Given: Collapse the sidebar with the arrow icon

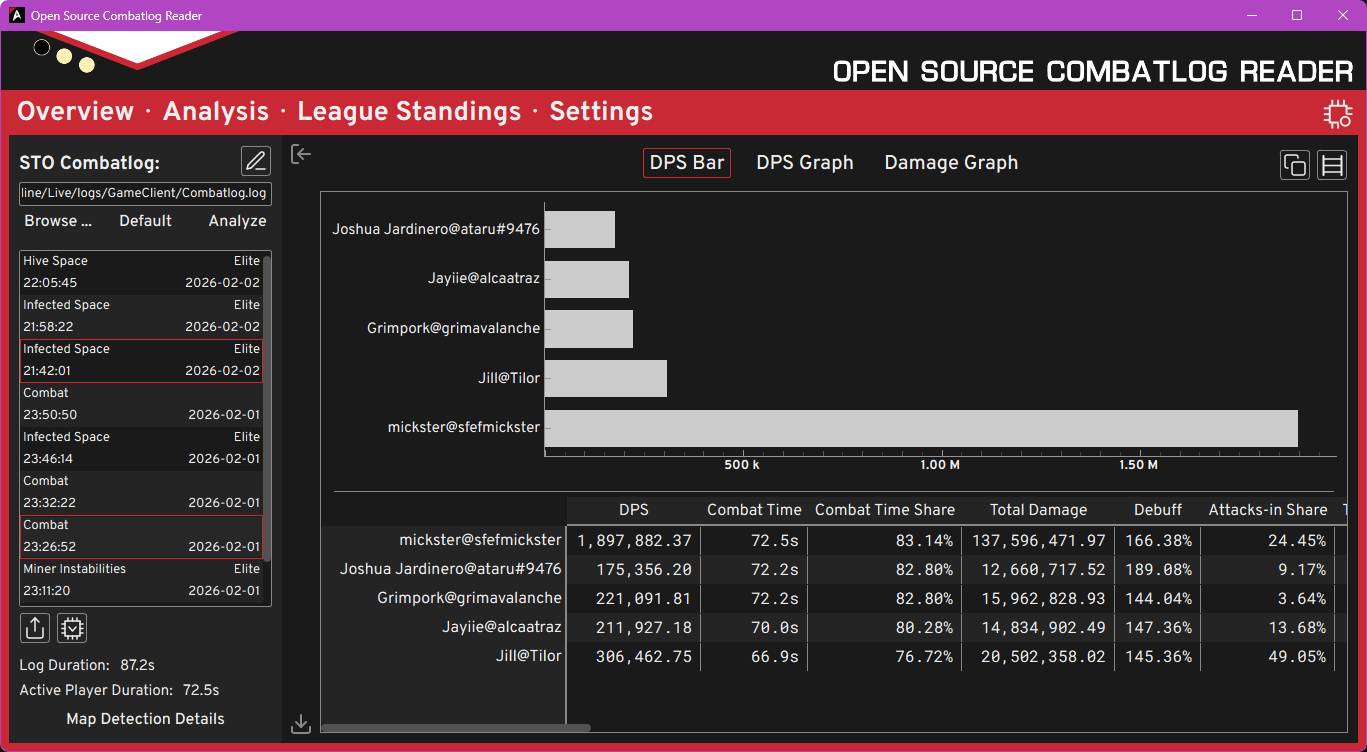Looking at the screenshot, I should 301,154.
